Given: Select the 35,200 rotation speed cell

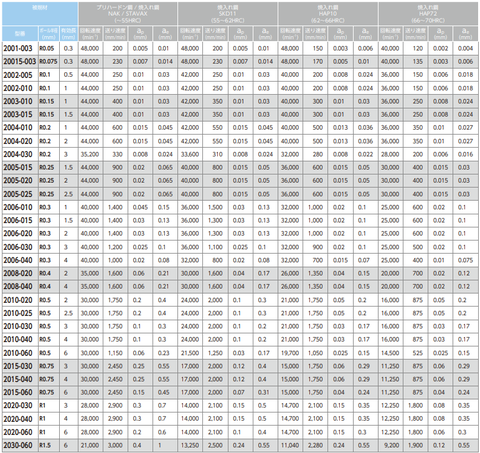Looking at the screenshot, I should coord(91,154).
